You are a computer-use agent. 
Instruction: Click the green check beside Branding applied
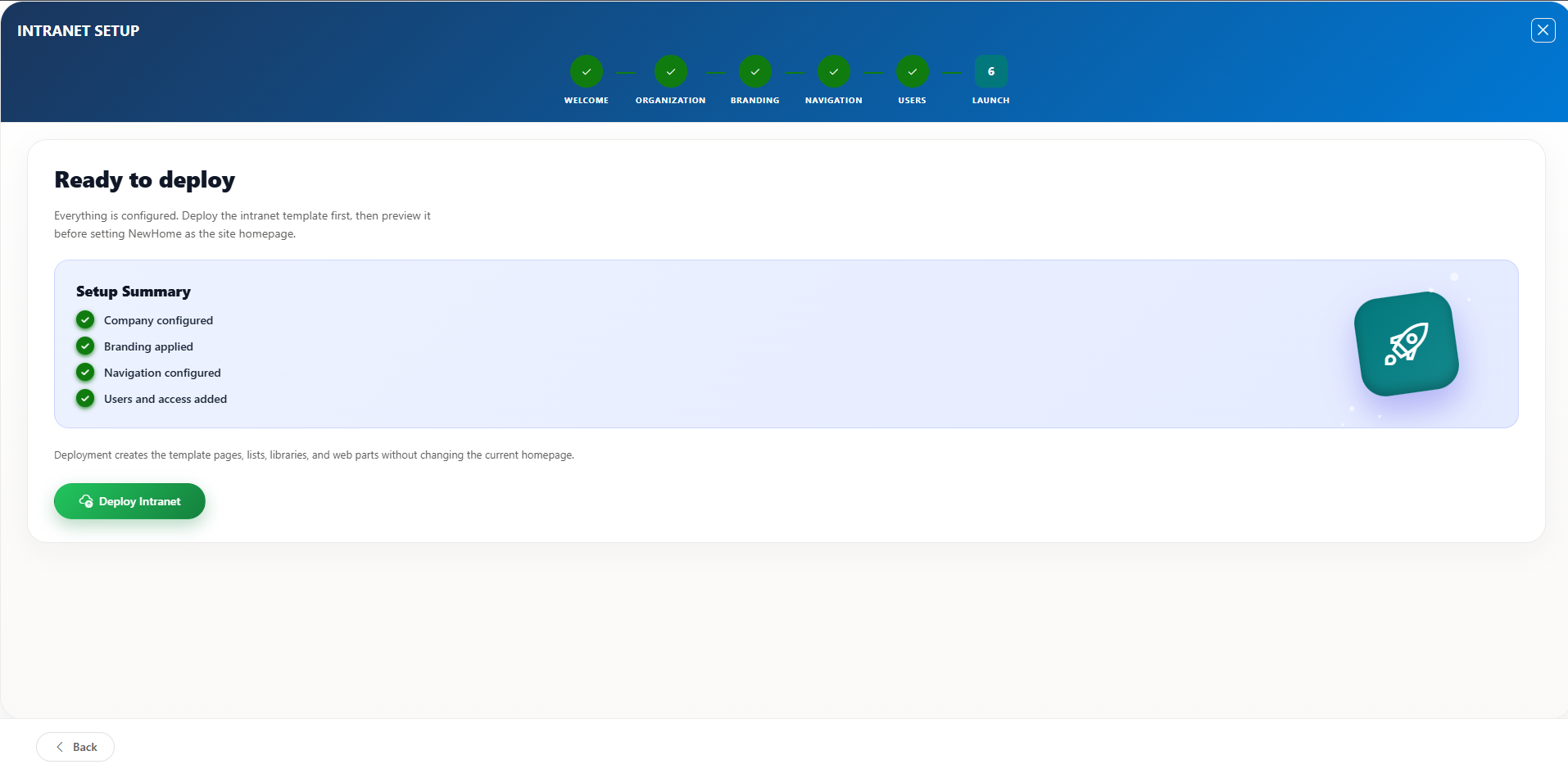click(85, 346)
